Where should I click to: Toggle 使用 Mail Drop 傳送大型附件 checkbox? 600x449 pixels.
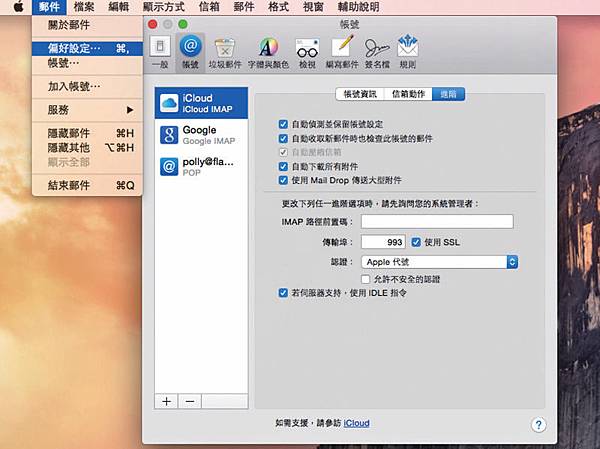click(x=283, y=180)
